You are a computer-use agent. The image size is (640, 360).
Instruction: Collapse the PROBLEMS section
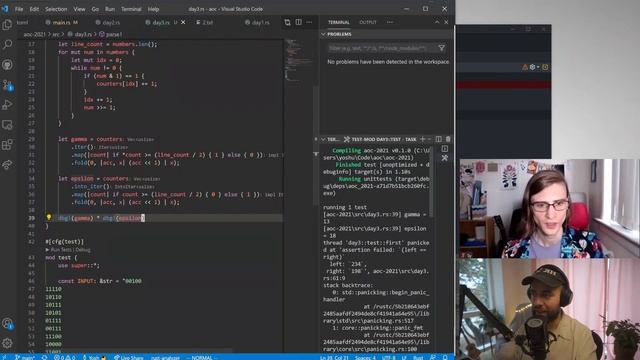point(323,34)
